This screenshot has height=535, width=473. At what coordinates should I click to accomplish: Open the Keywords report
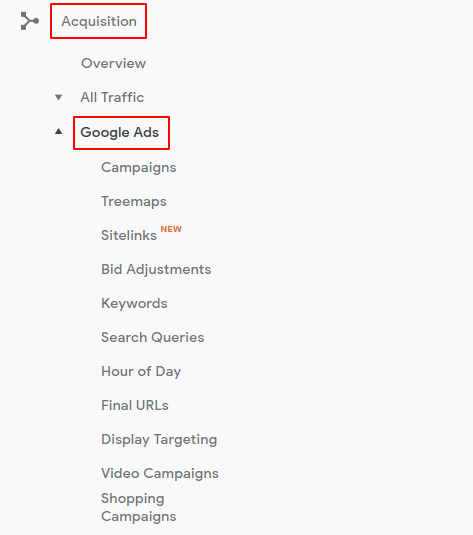(x=134, y=303)
